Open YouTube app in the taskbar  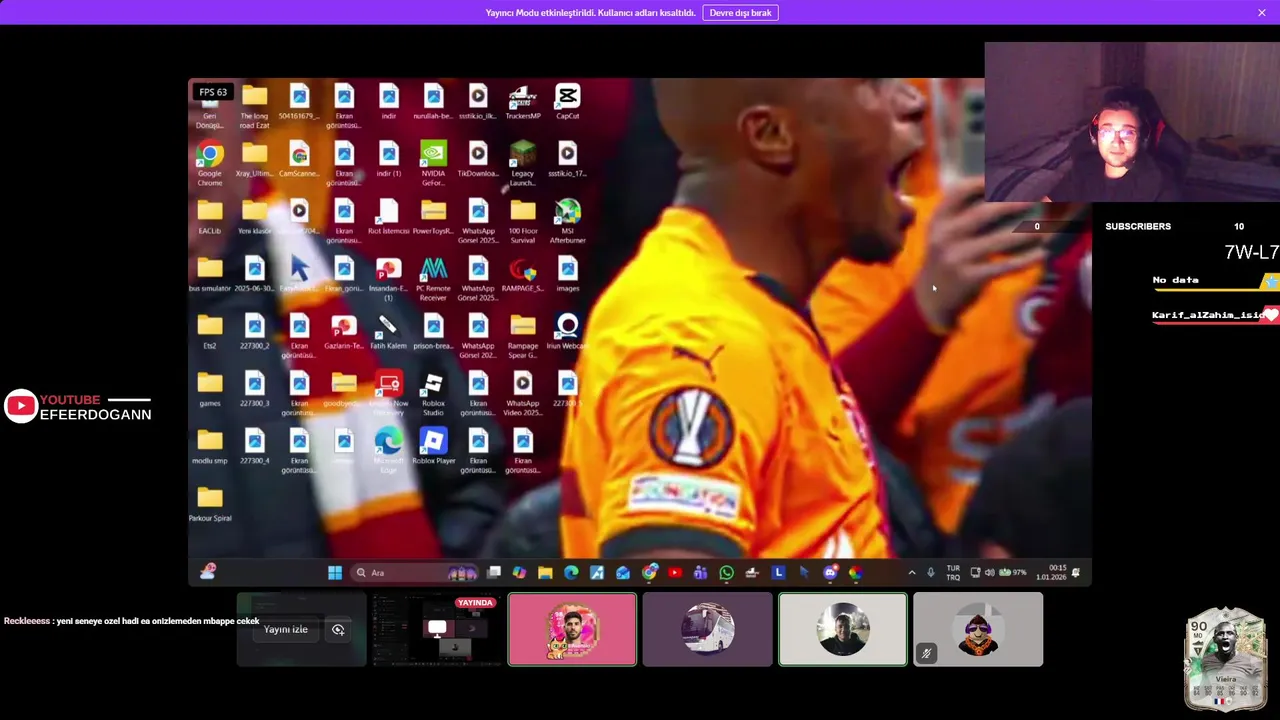[x=675, y=572]
